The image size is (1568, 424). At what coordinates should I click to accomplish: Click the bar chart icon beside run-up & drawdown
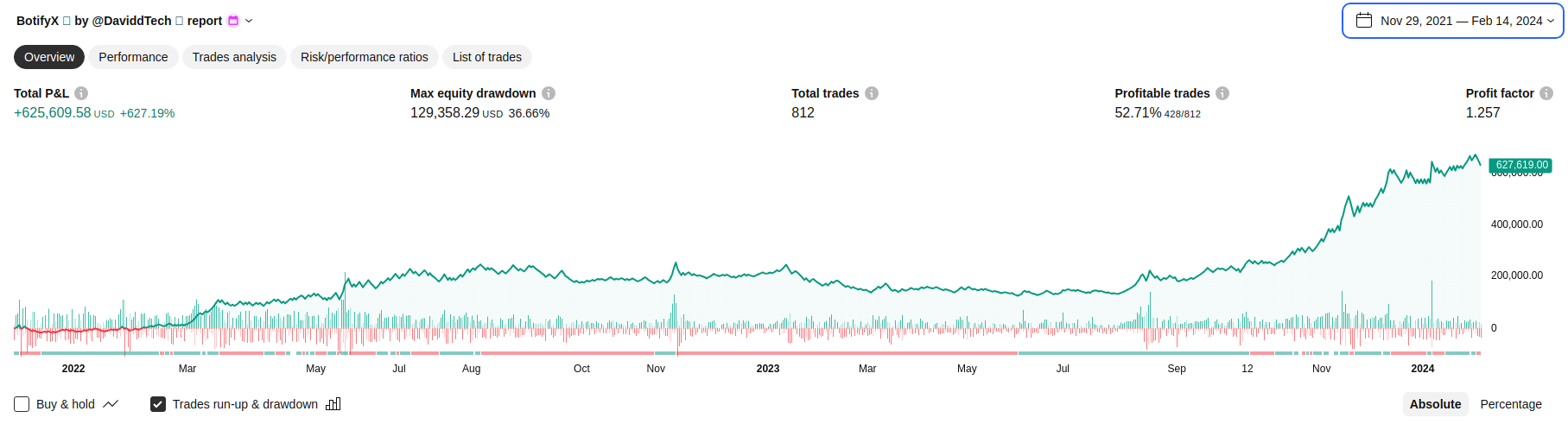click(x=333, y=404)
